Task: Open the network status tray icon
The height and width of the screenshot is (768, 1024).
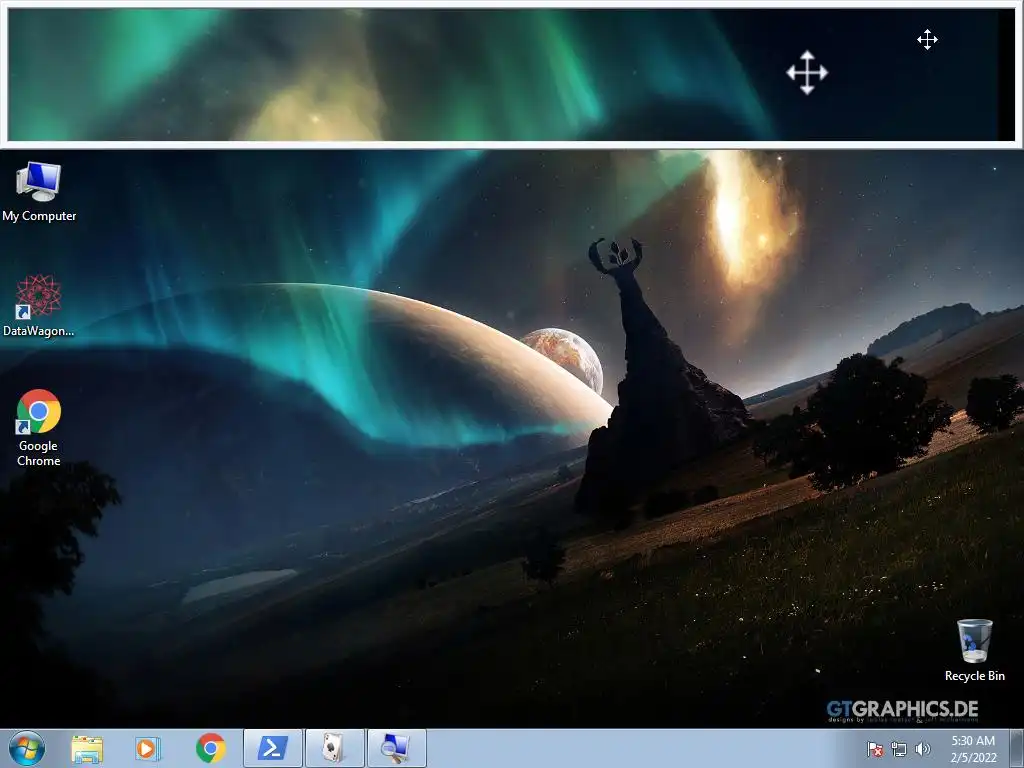Action: 899,749
